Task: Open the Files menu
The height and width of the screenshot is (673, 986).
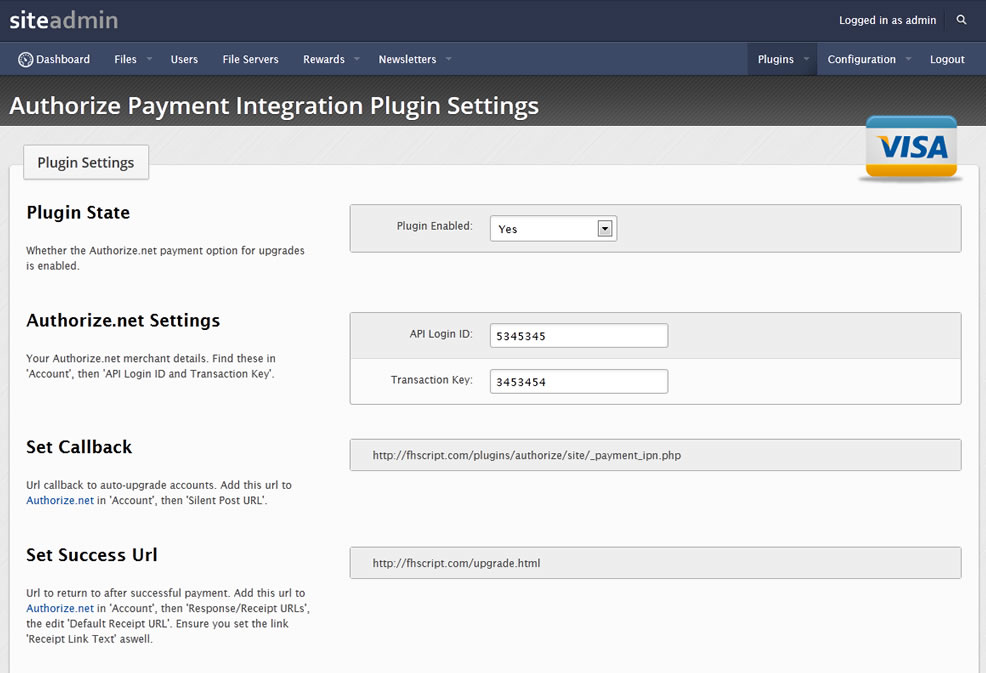Action: coord(125,59)
